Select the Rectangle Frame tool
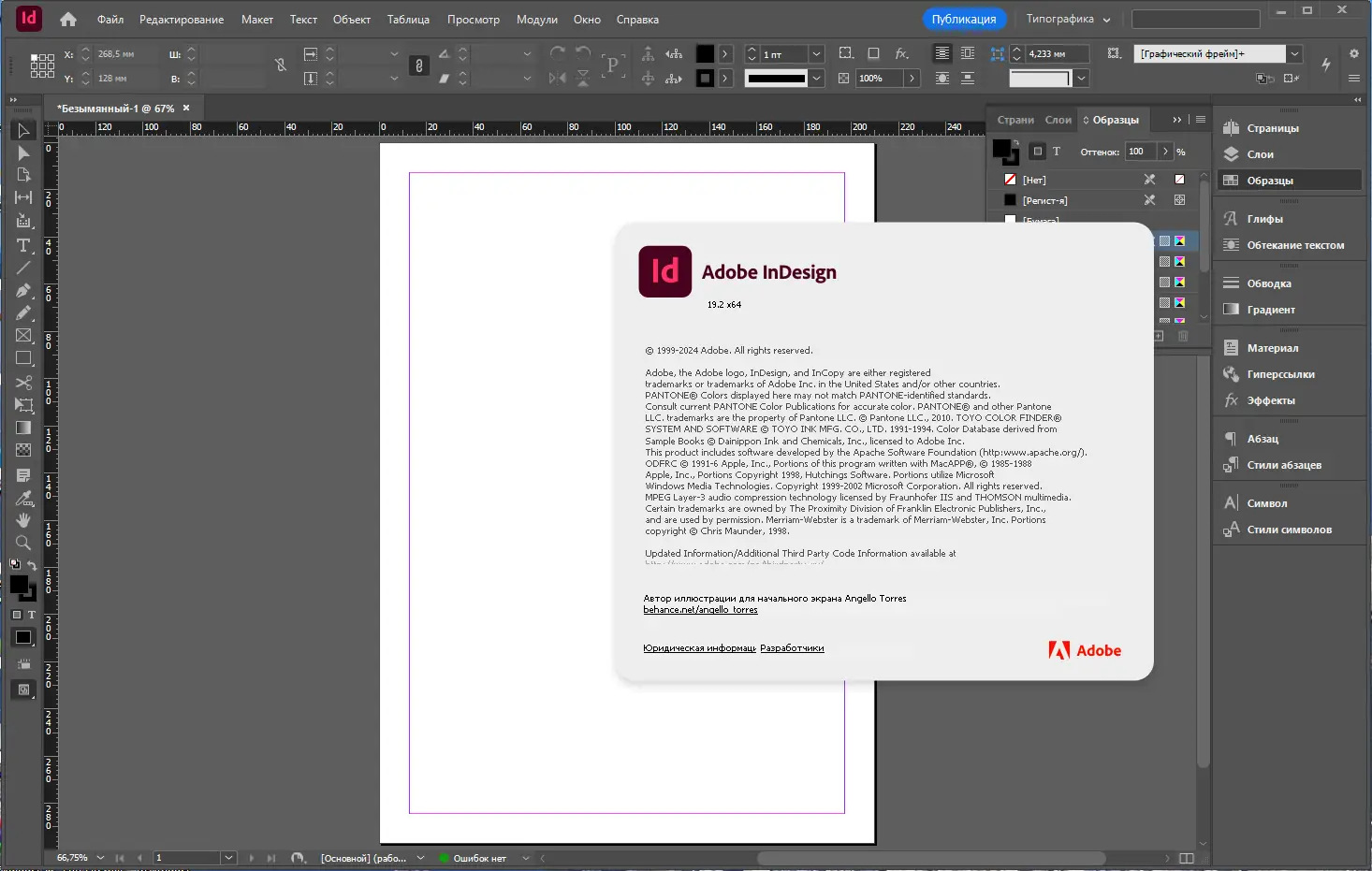 [x=23, y=335]
